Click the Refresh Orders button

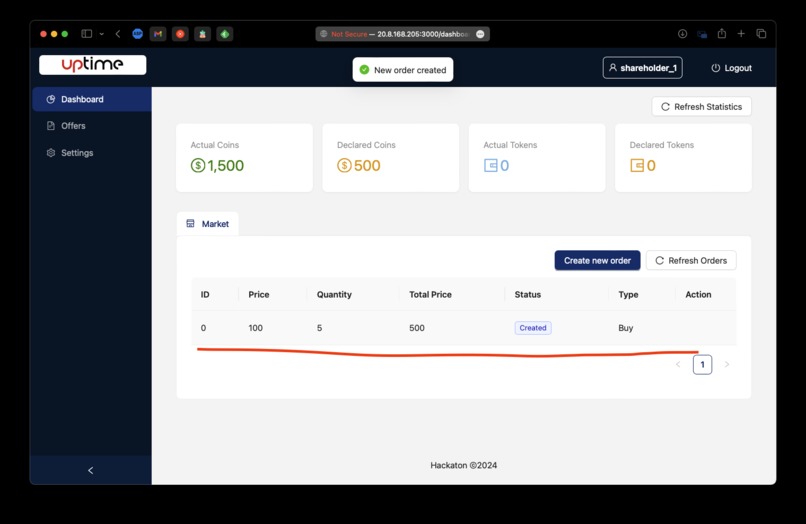tap(691, 261)
